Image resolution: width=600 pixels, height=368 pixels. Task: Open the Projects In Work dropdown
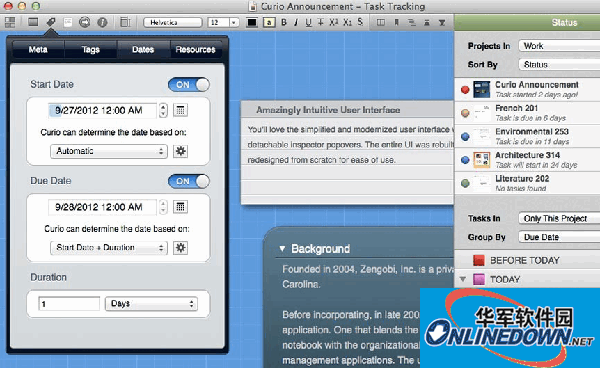click(x=559, y=46)
